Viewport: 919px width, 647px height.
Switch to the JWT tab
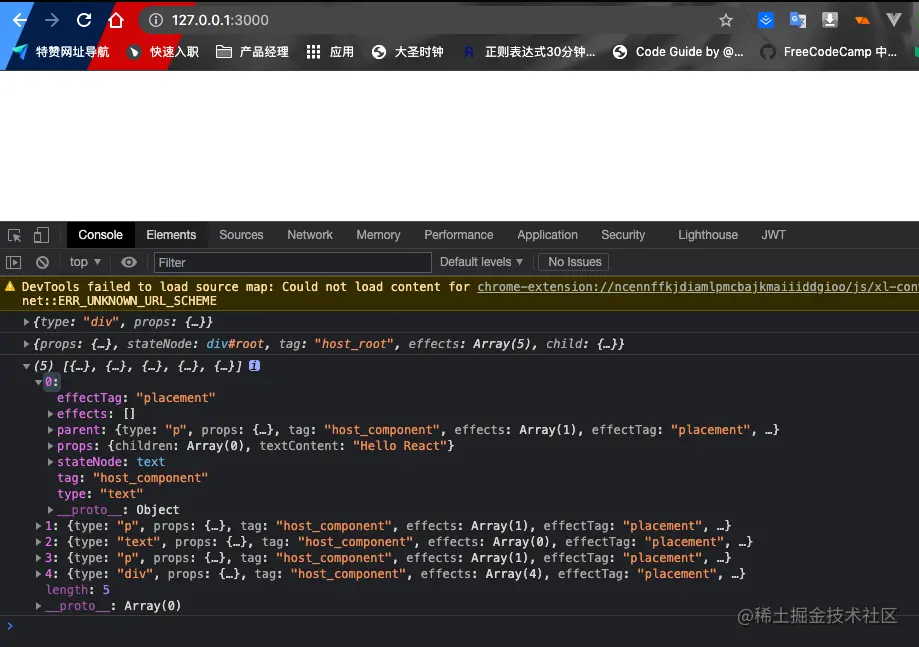(x=774, y=235)
